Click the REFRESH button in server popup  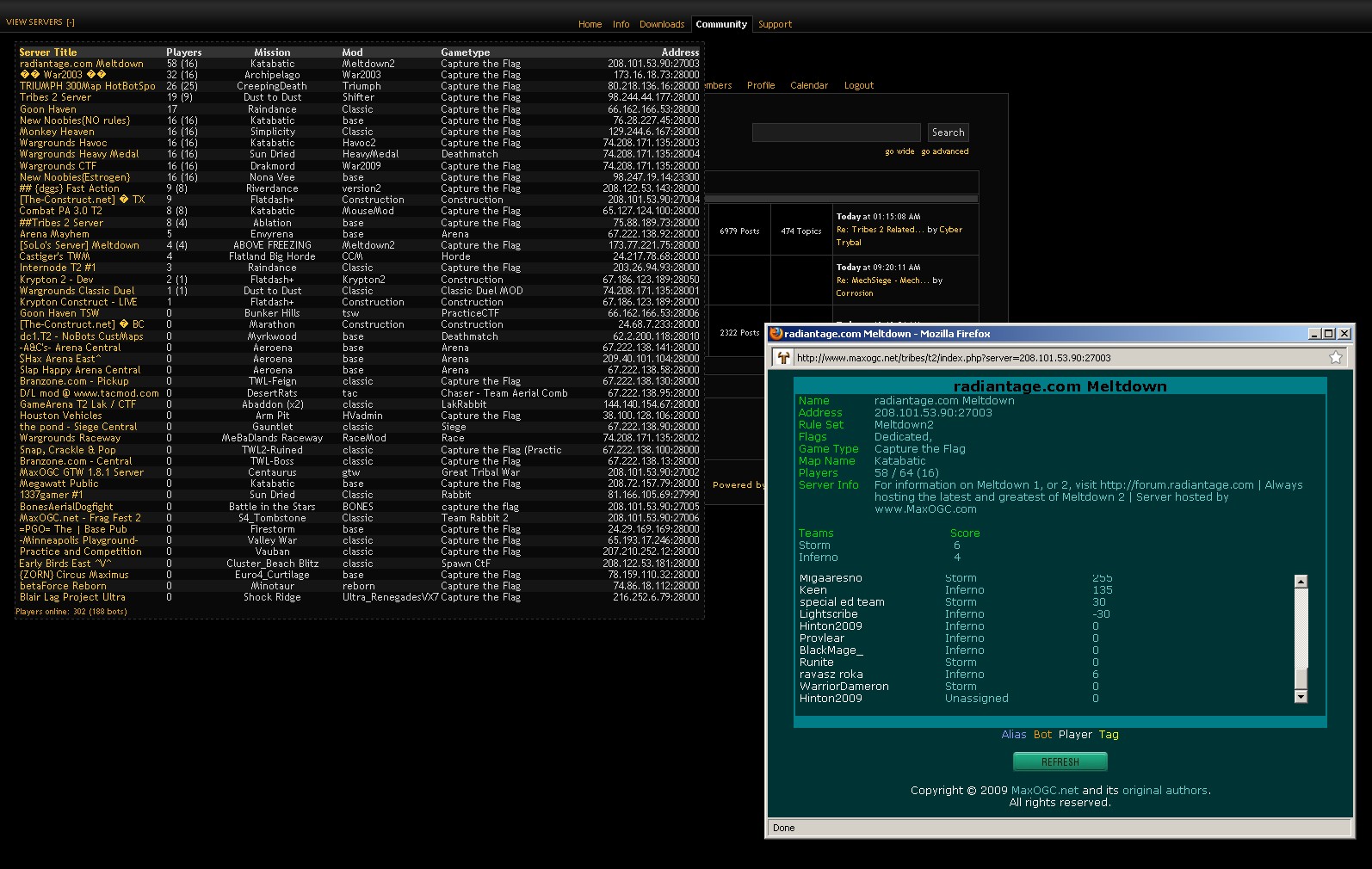click(x=1060, y=762)
